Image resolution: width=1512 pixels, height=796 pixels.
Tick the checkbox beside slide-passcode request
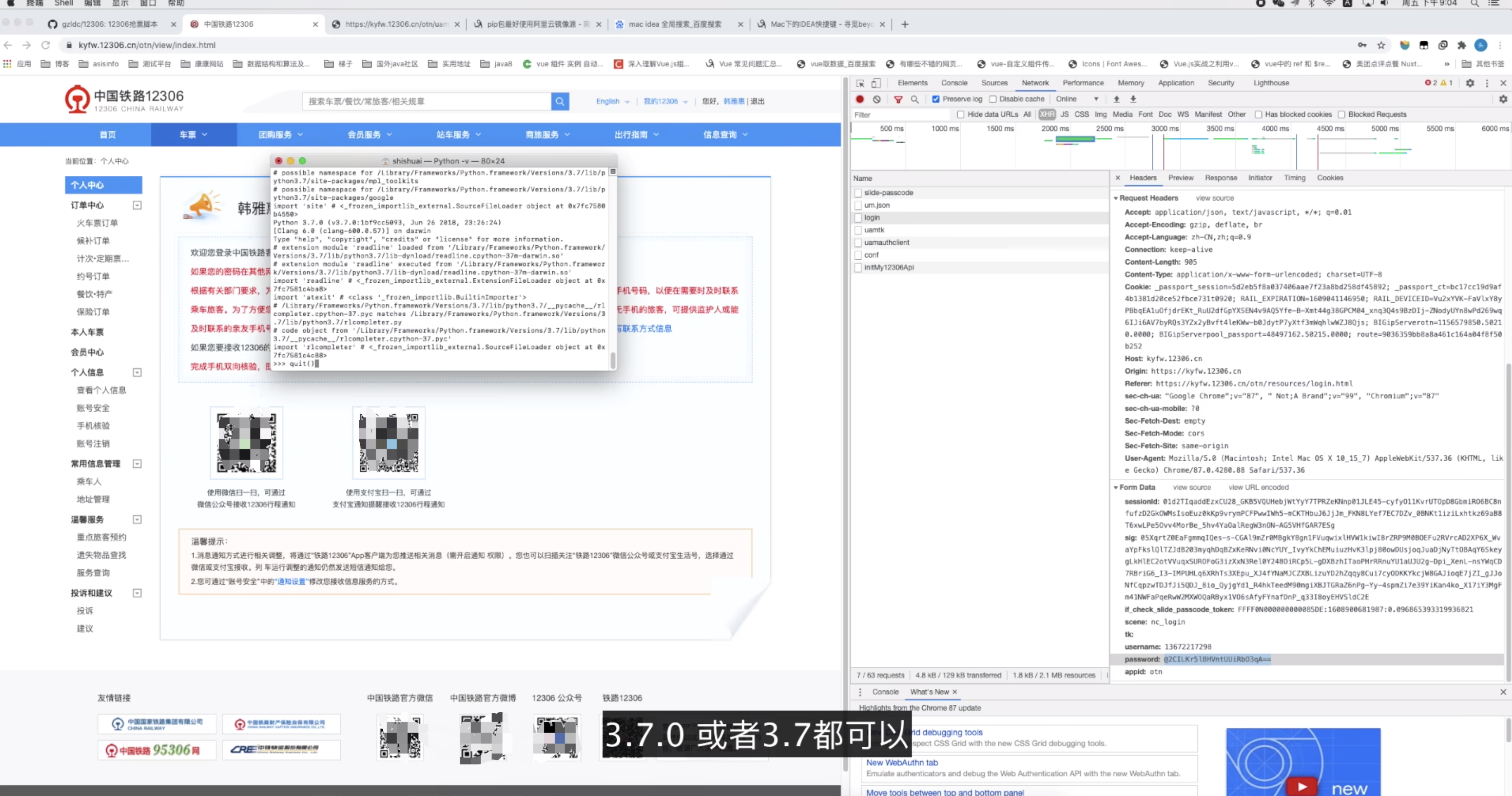click(x=858, y=193)
